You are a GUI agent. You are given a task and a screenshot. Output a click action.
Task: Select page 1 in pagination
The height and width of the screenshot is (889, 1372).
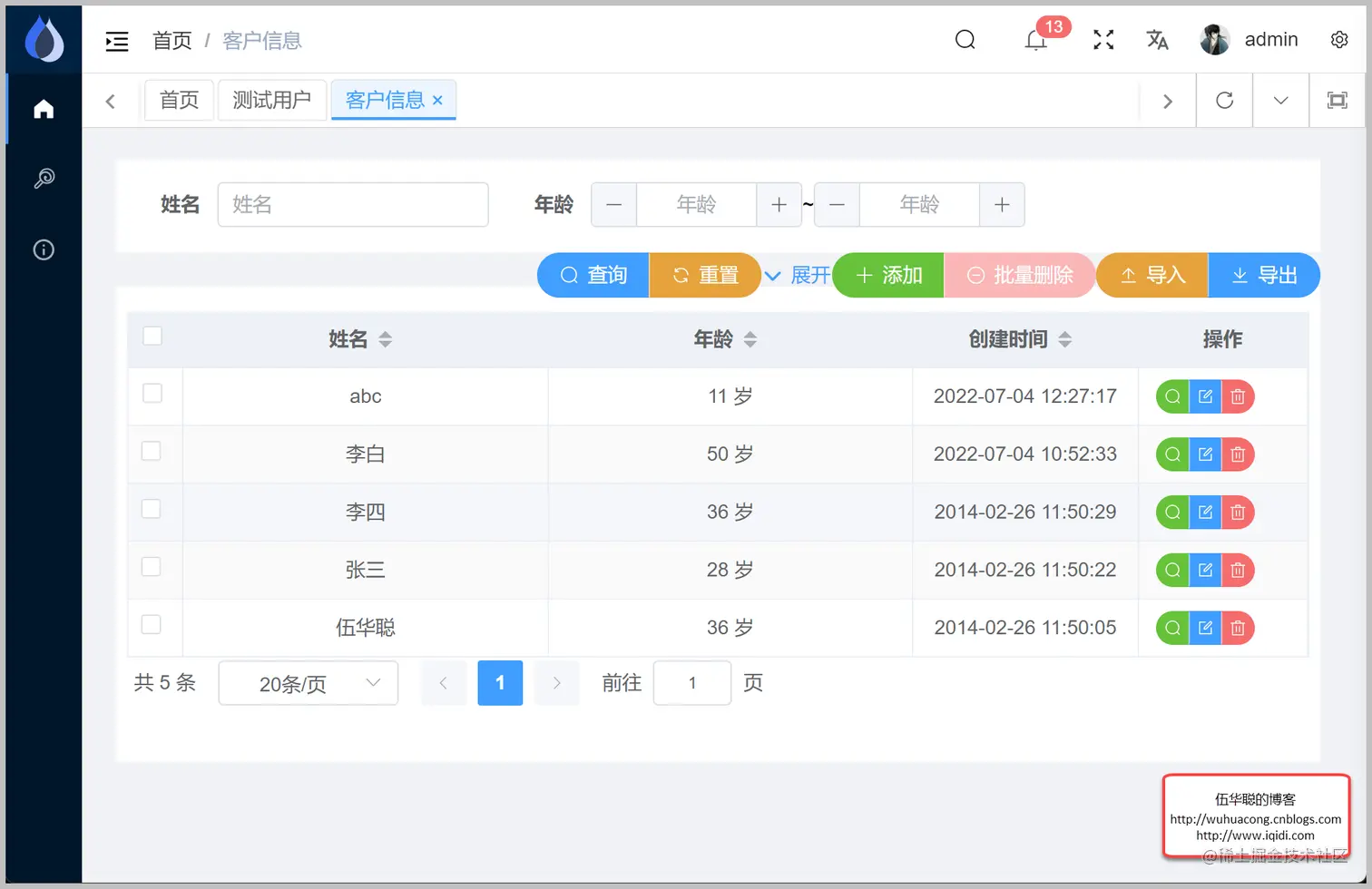tap(500, 683)
